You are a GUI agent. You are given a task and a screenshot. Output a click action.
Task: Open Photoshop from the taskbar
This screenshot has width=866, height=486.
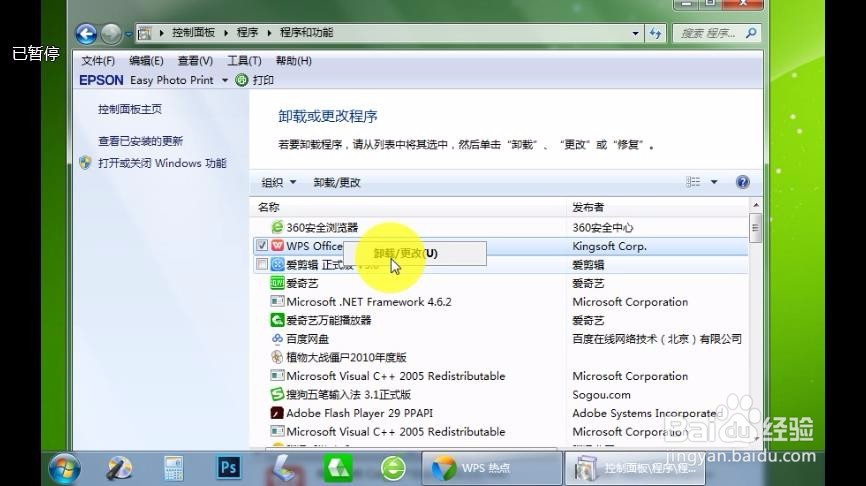coord(228,468)
